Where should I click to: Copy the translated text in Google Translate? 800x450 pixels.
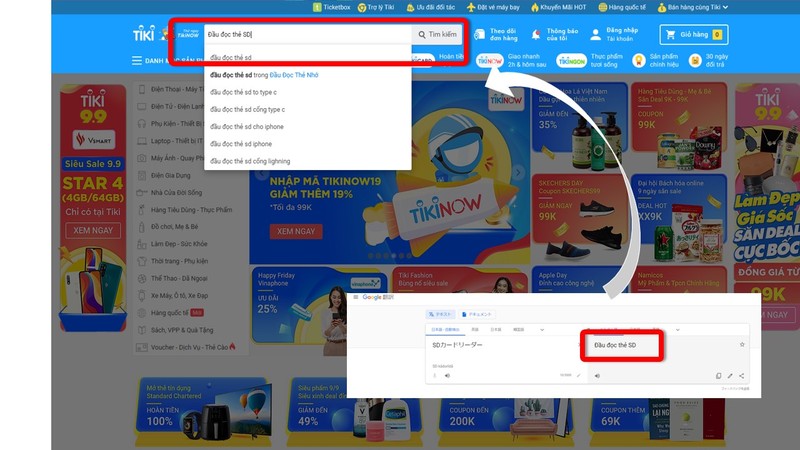pos(718,376)
